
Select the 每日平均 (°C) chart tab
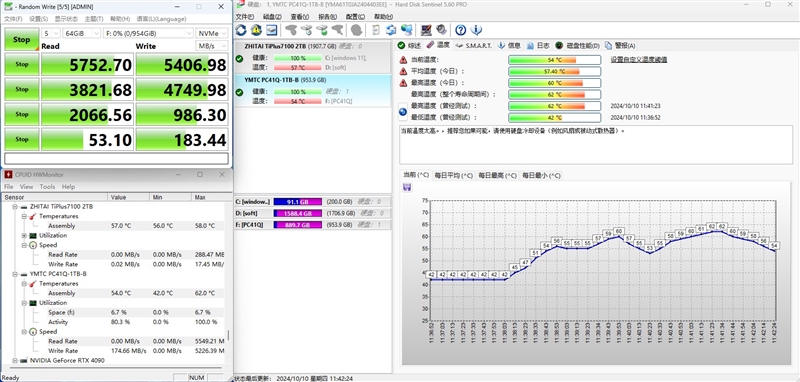pos(453,175)
